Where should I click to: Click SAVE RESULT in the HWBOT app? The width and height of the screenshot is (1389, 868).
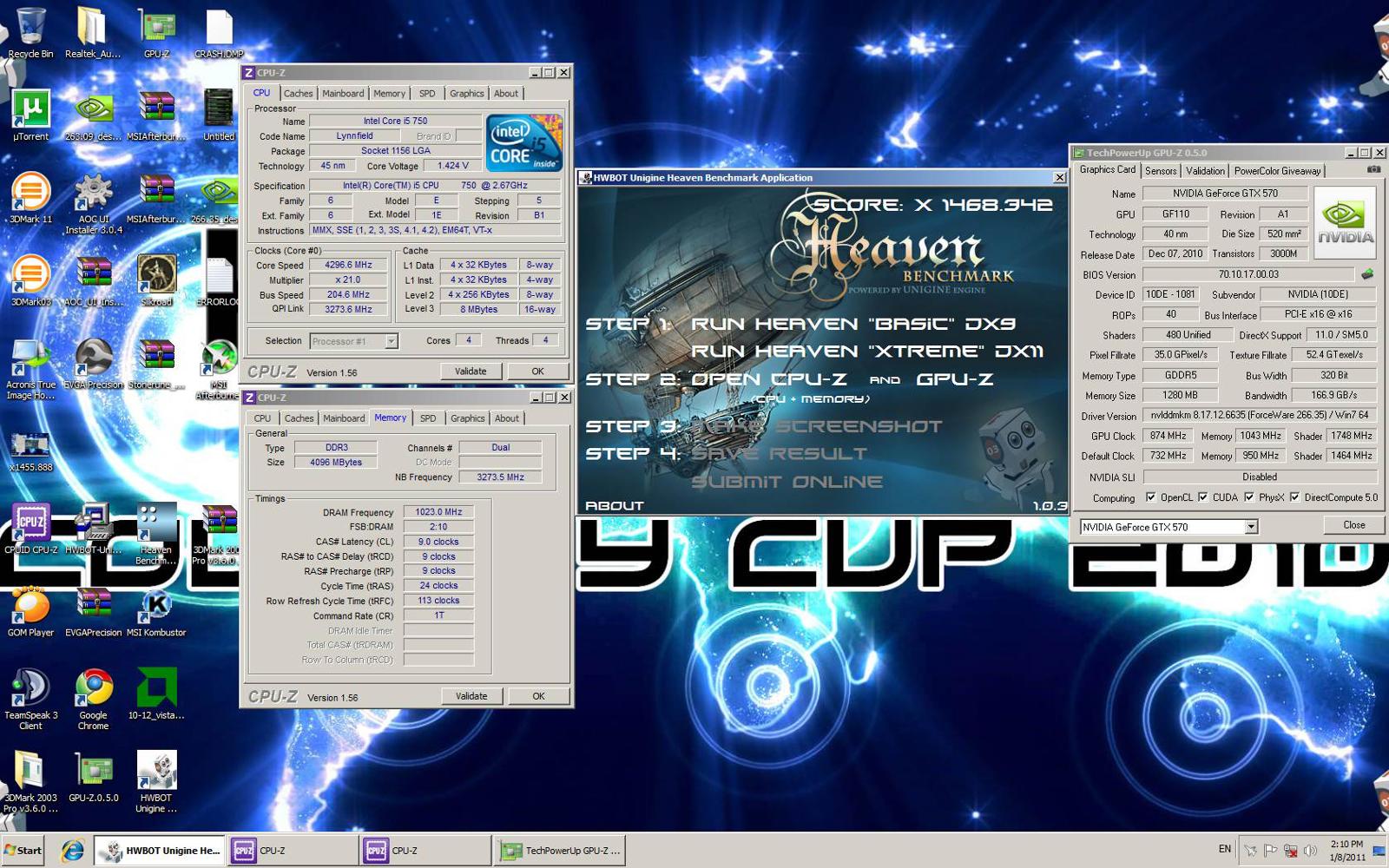point(779,454)
